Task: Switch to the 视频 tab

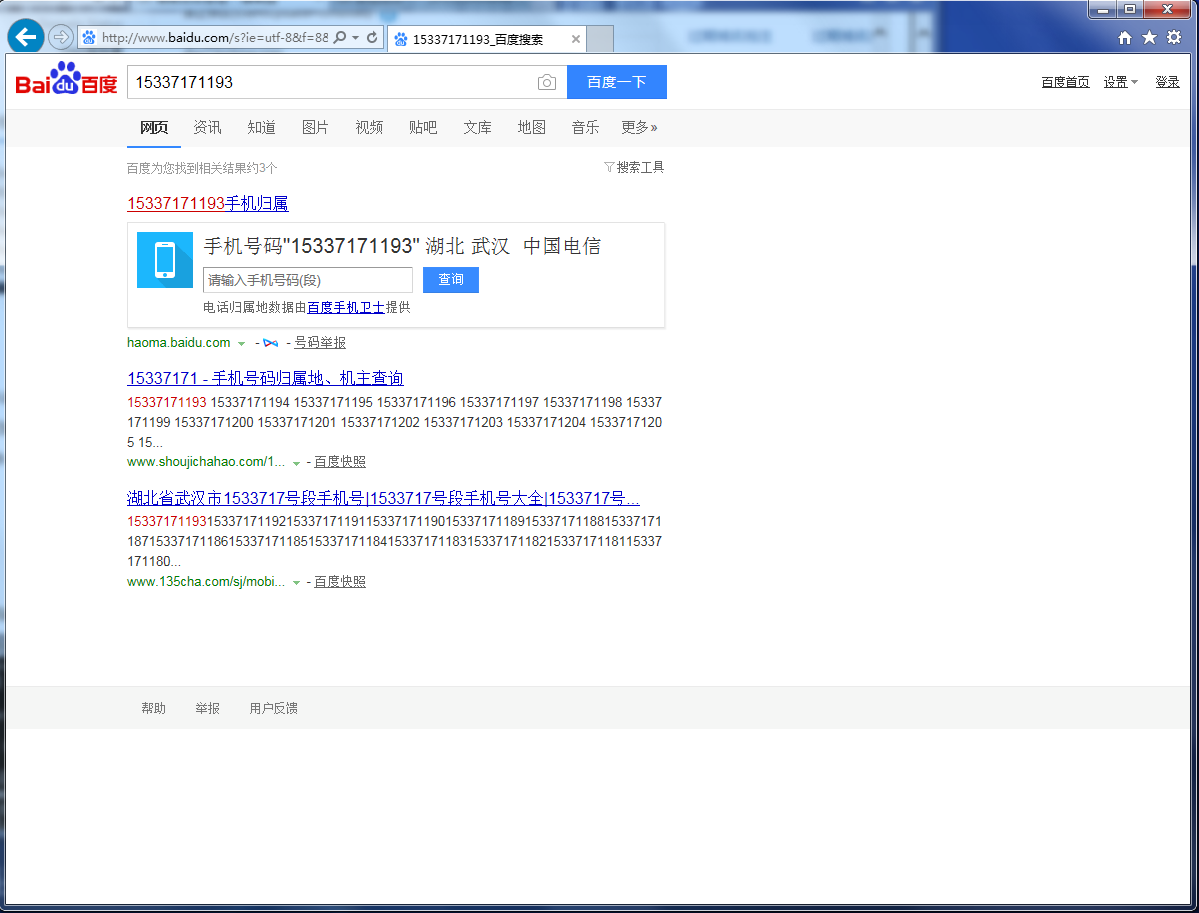Action: coord(369,128)
